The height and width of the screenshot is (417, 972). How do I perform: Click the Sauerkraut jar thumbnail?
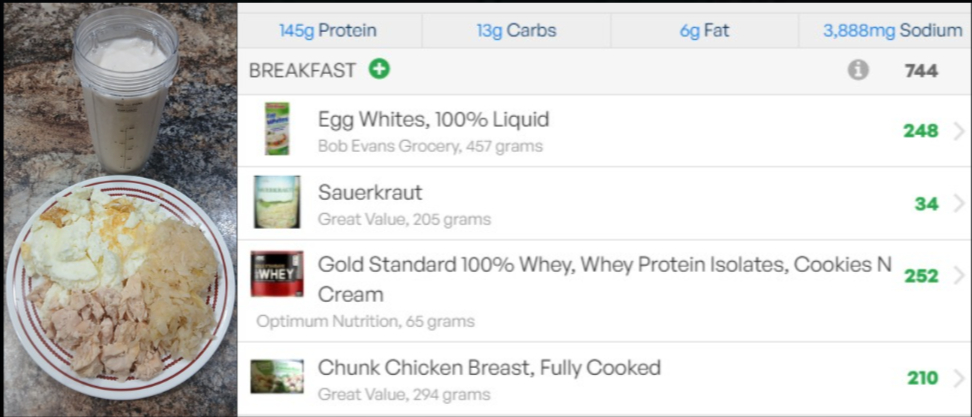277,202
